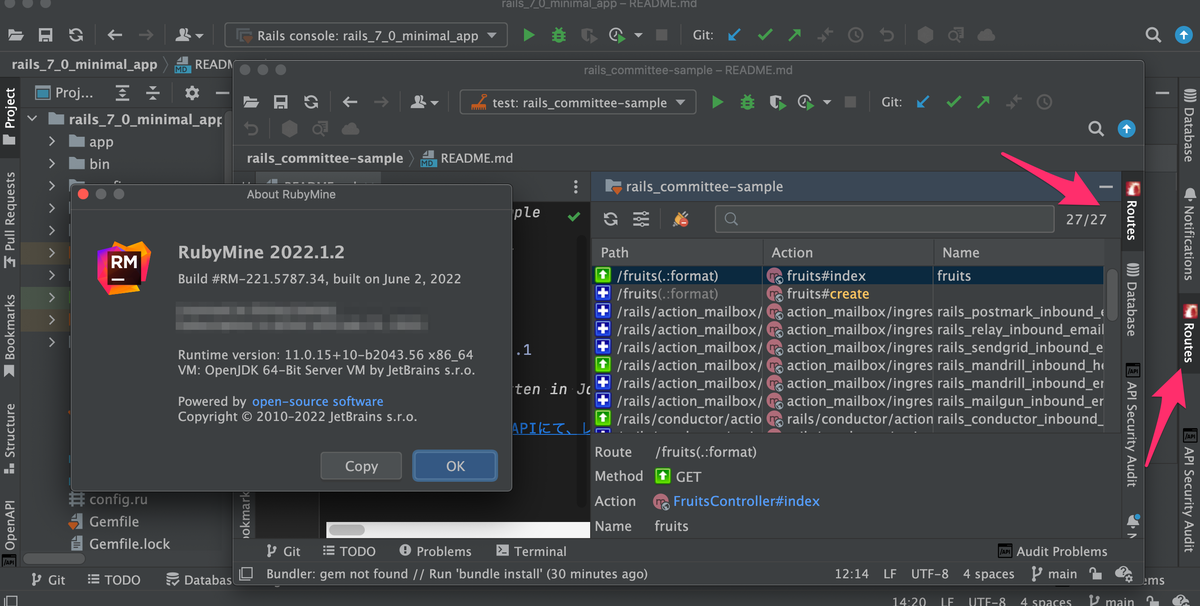Click Git commit checkmark in rails_committee-sample
1200x606 pixels.
tap(954, 102)
